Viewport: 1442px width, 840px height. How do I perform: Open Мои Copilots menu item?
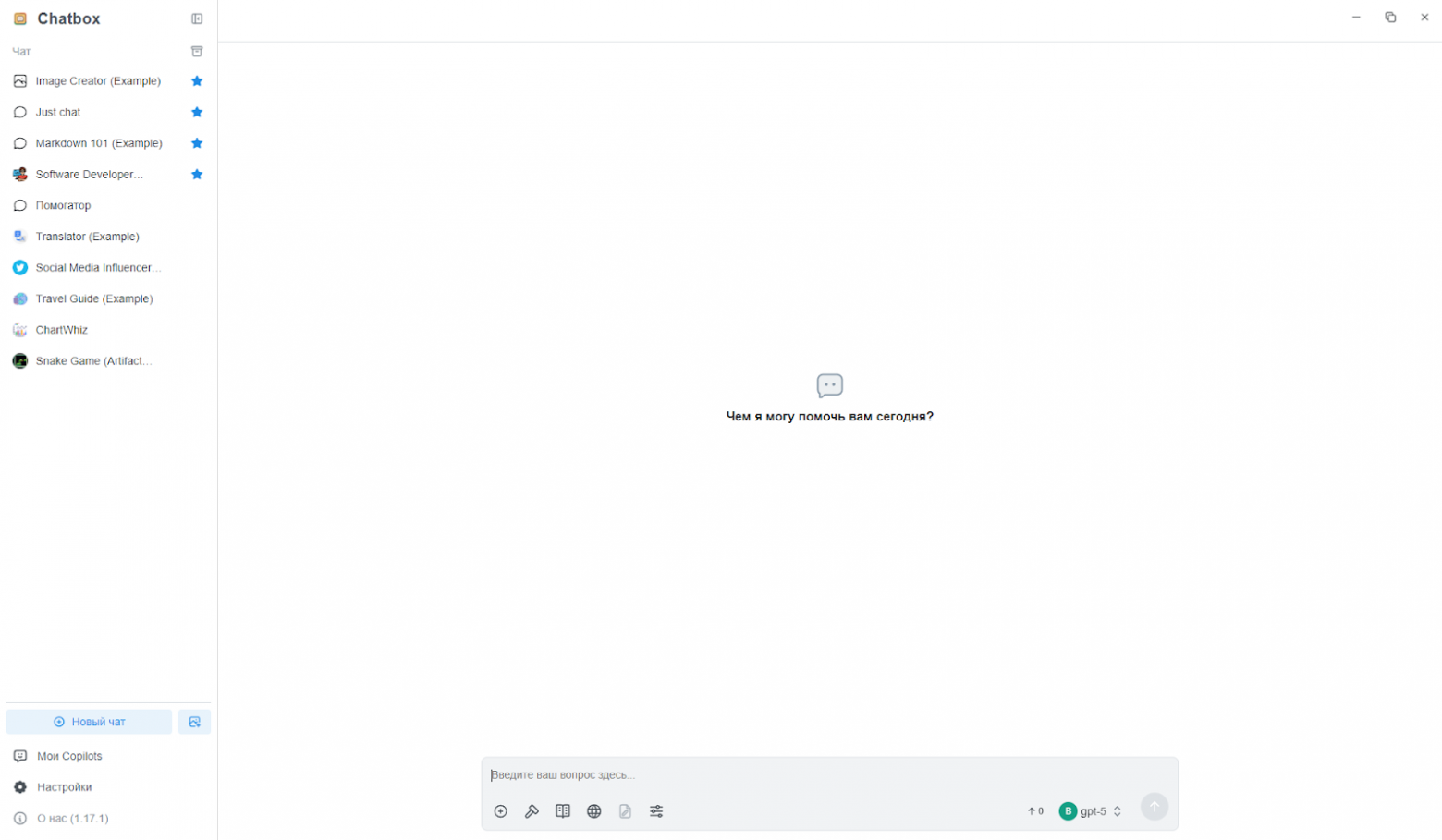(x=69, y=756)
